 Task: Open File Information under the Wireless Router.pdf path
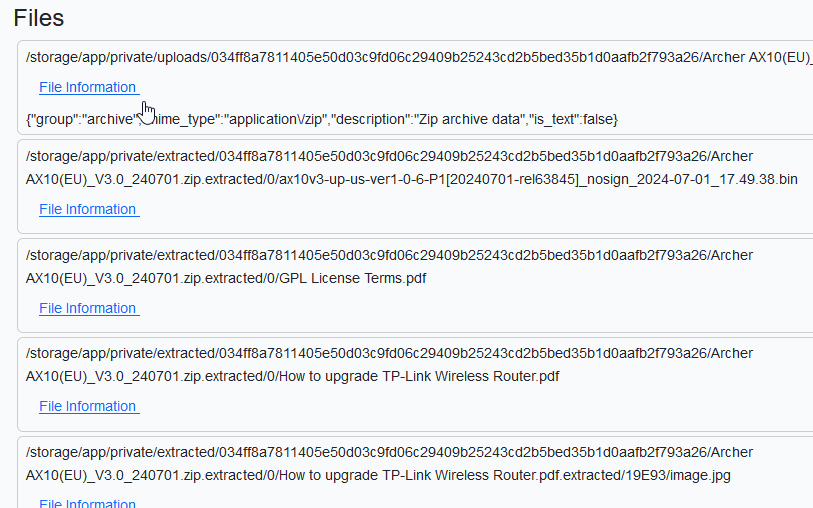point(88,406)
